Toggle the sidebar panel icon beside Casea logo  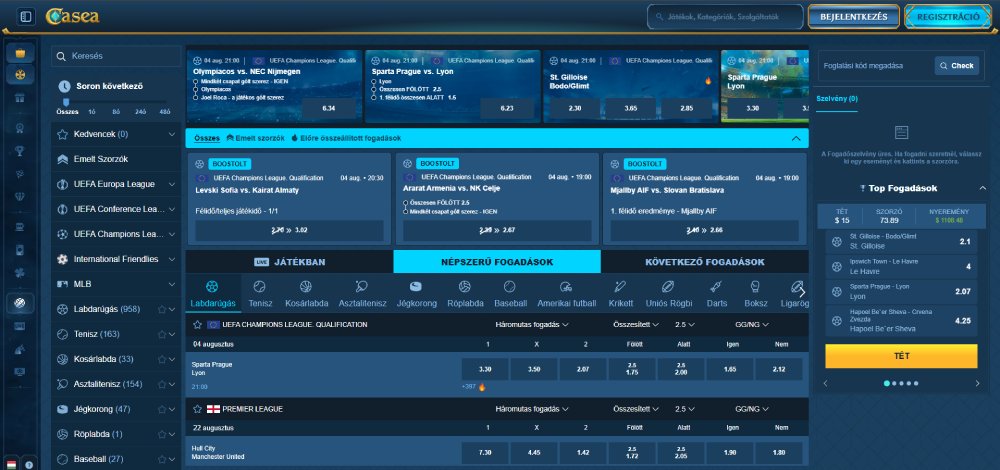pyautogui.click(x=26, y=17)
